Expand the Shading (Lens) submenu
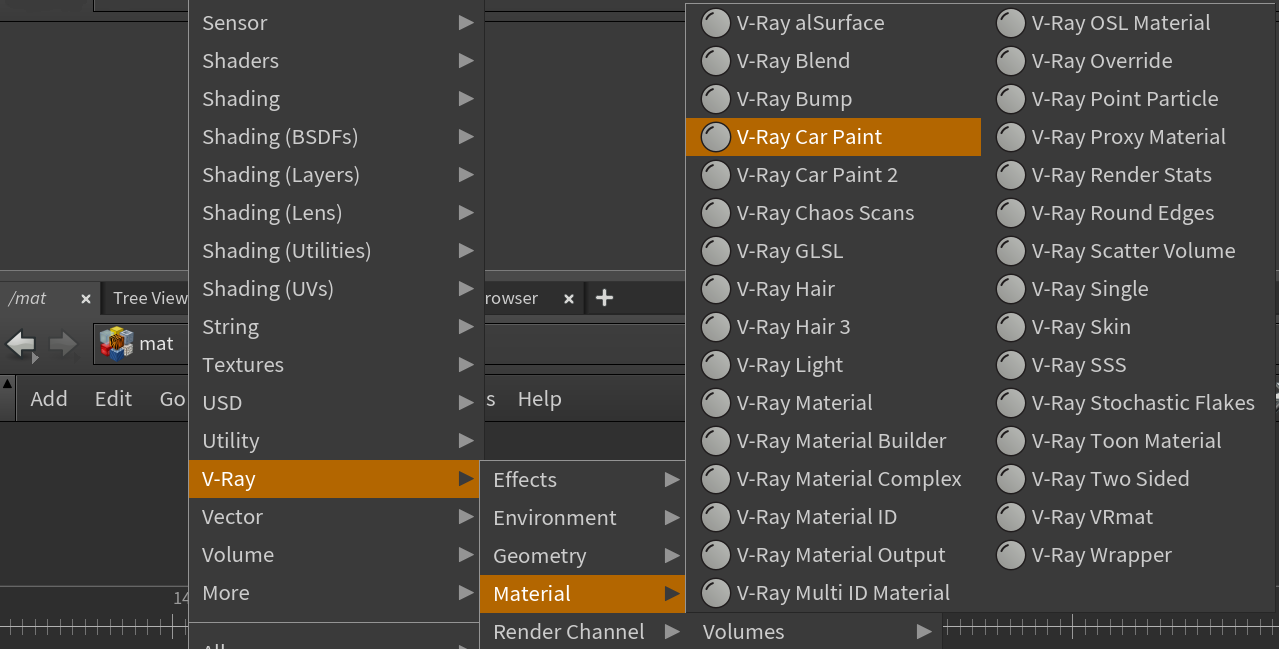 coord(336,213)
